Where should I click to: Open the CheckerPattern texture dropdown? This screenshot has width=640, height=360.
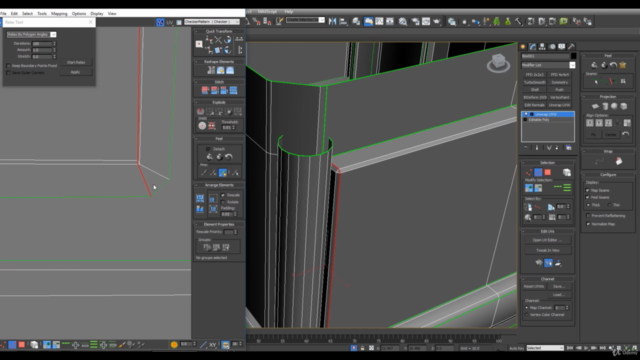point(212,22)
